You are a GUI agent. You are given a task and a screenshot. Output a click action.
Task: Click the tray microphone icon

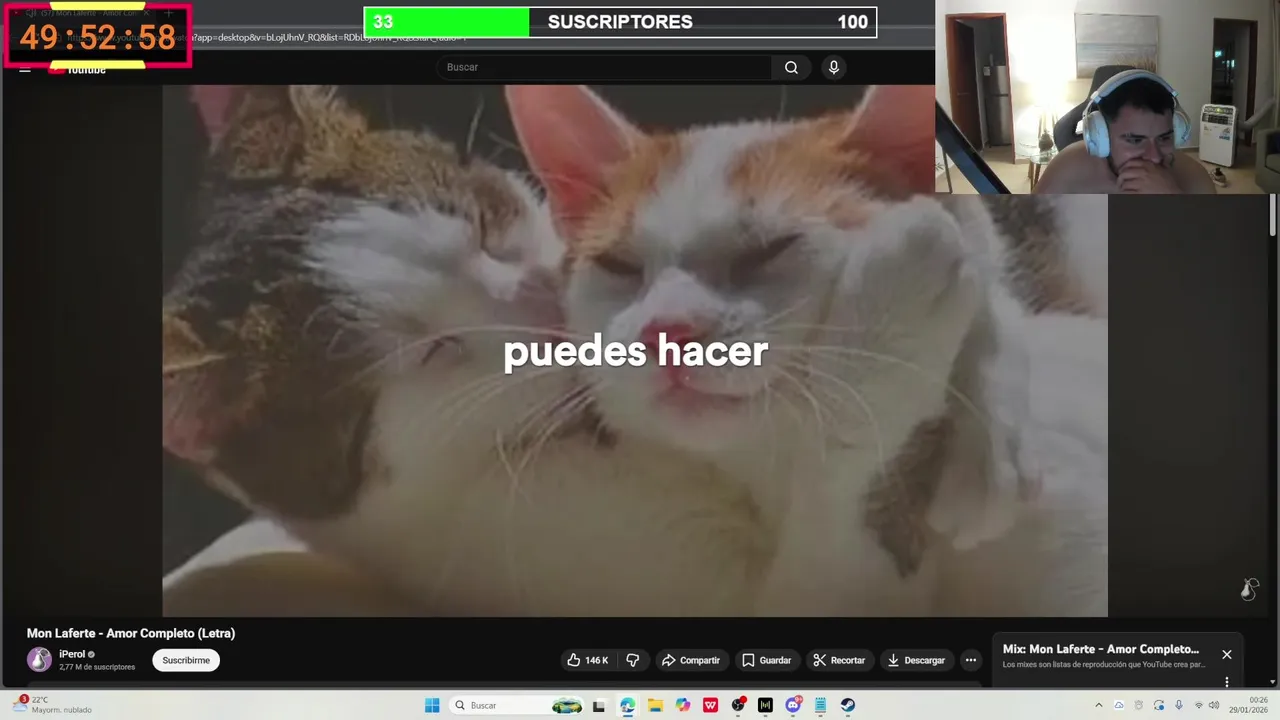click(x=1178, y=705)
